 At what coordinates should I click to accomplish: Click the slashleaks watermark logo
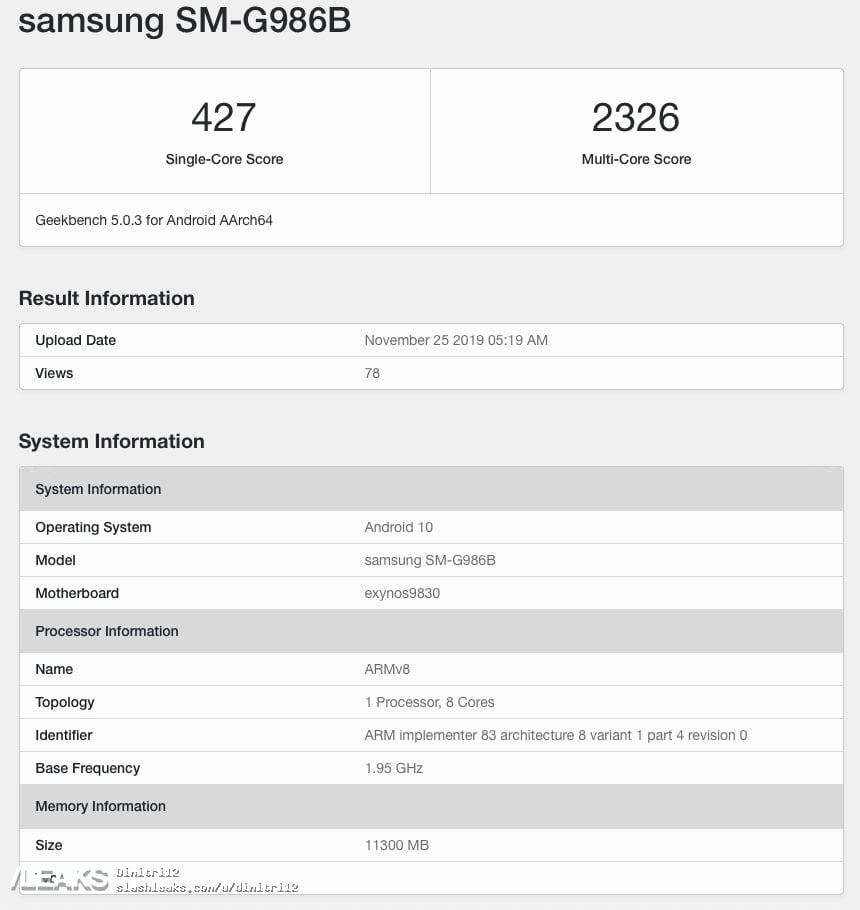click(x=55, y=879)
